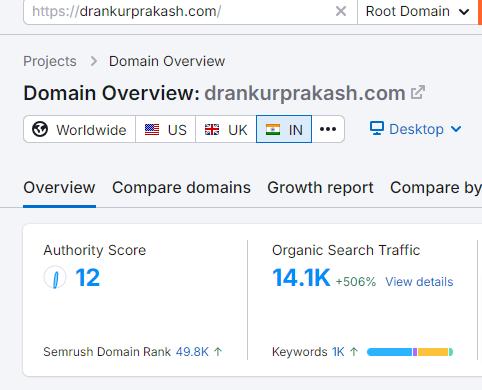Go to Projects breadcrumb link
Screen dimensions: 482x390
coord(50,61)
